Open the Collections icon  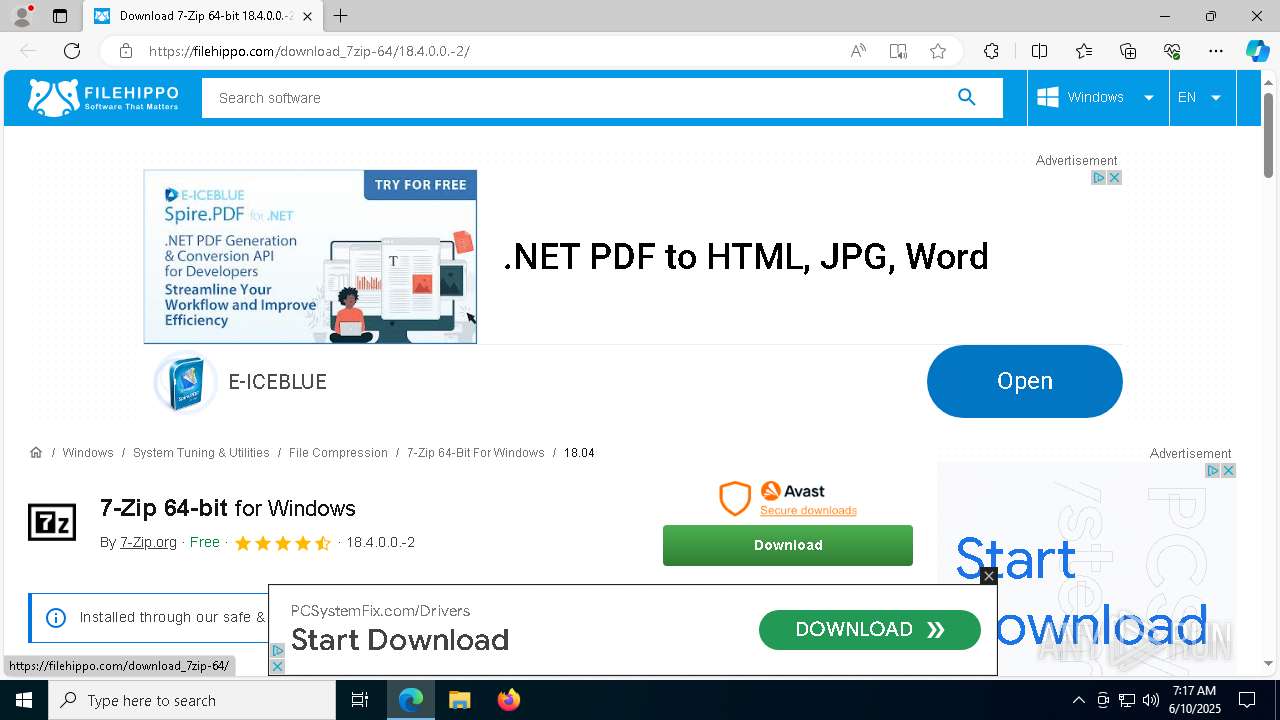[x=1128, y=51]
